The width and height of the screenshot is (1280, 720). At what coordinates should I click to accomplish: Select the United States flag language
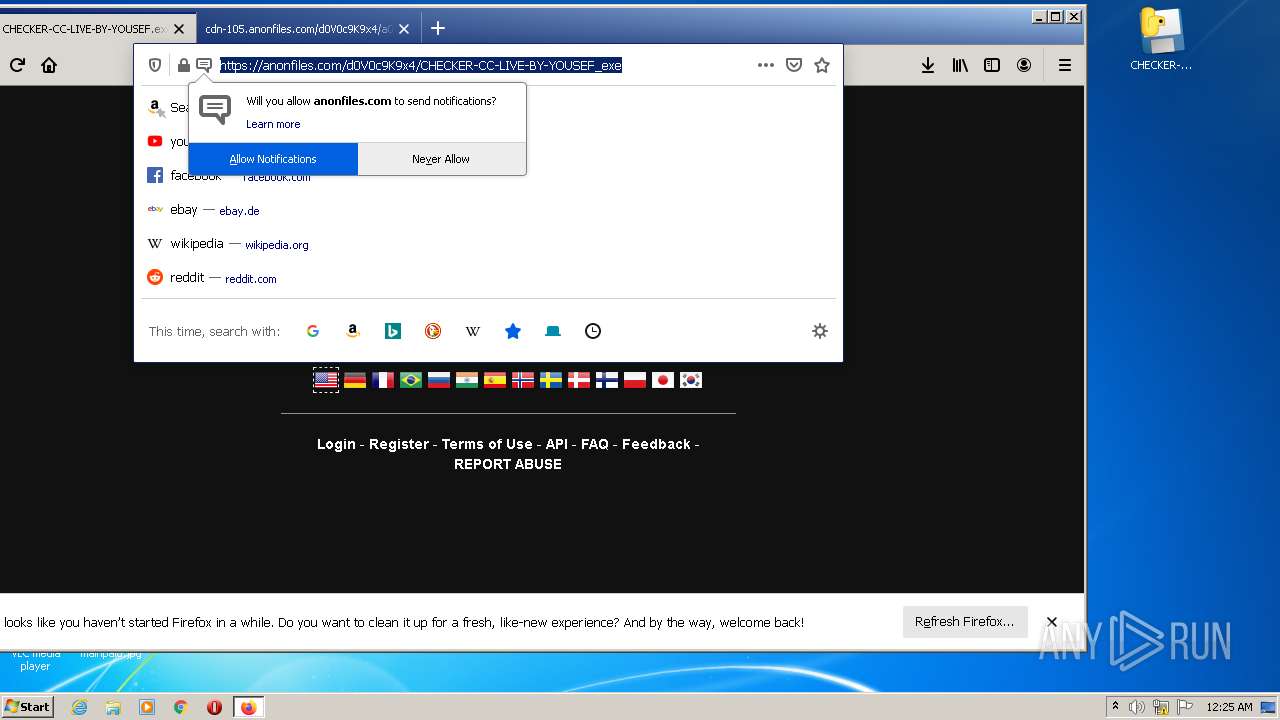(x=326, y=380)
